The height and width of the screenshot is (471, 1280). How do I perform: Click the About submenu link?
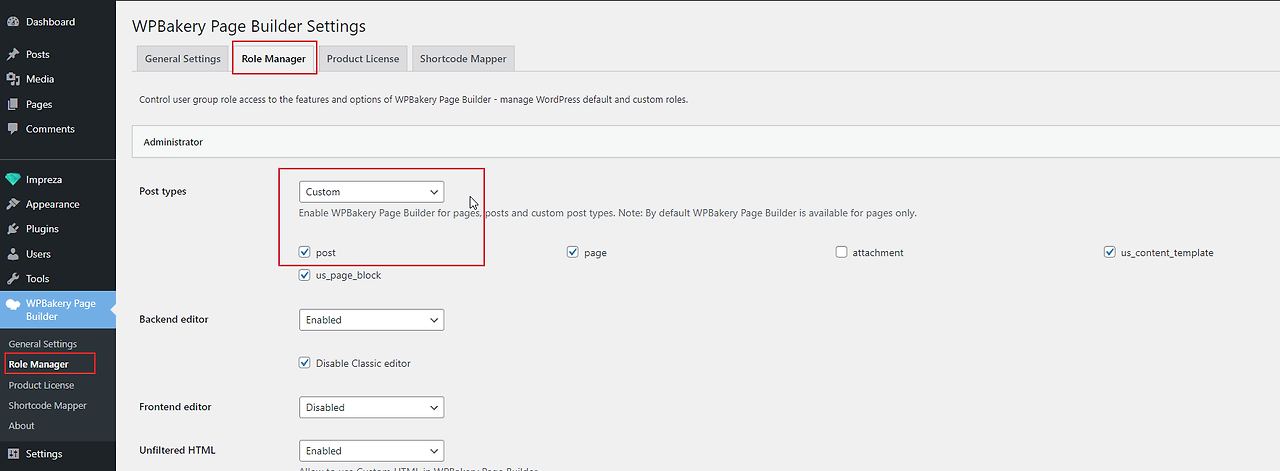tap(22, 426)
